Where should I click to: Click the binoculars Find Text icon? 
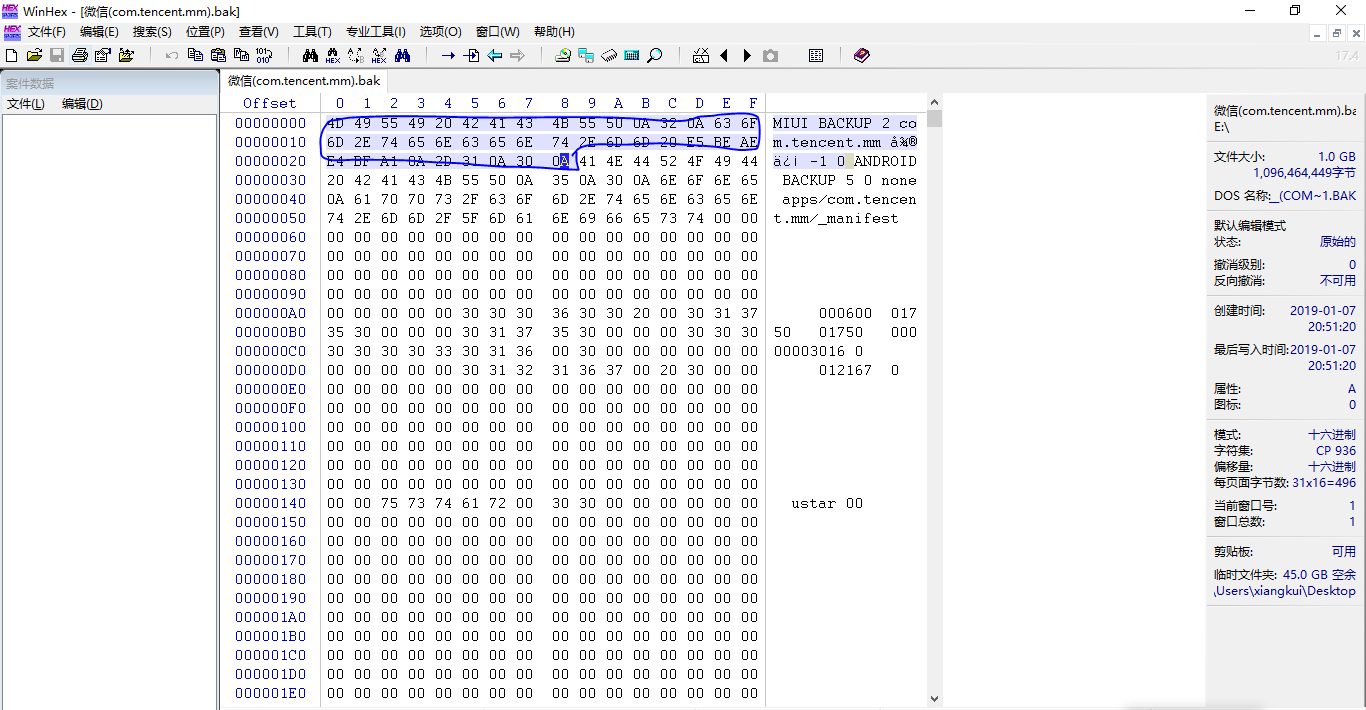click(310, 55)
